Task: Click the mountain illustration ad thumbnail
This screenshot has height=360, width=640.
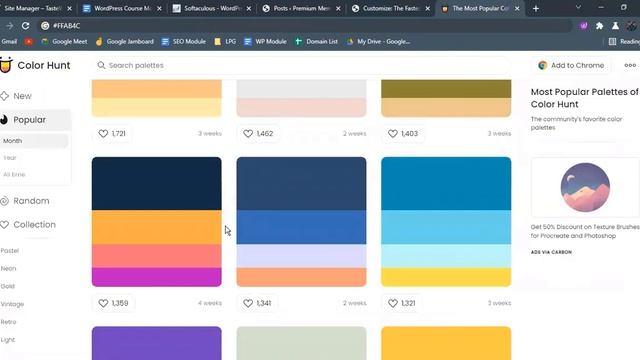Action: point(585,187)
